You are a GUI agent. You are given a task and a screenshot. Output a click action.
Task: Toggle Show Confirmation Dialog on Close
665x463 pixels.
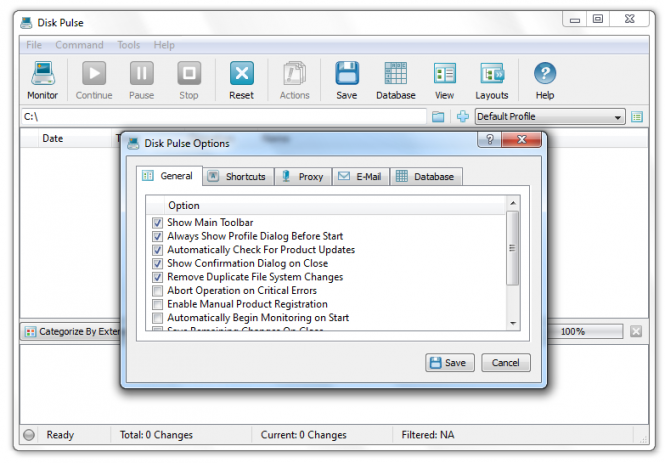pyautogui.click(x=157, y=263)
